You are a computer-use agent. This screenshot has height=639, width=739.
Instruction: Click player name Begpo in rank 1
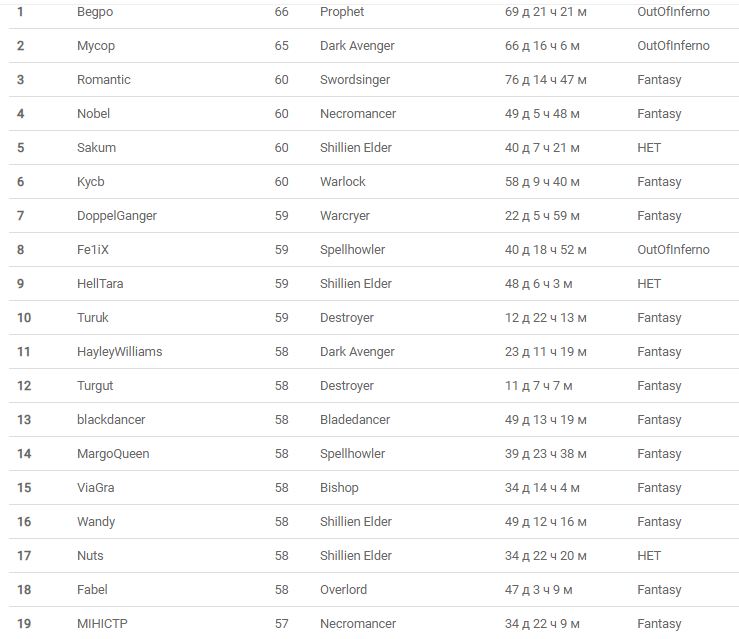click(94, 12)
